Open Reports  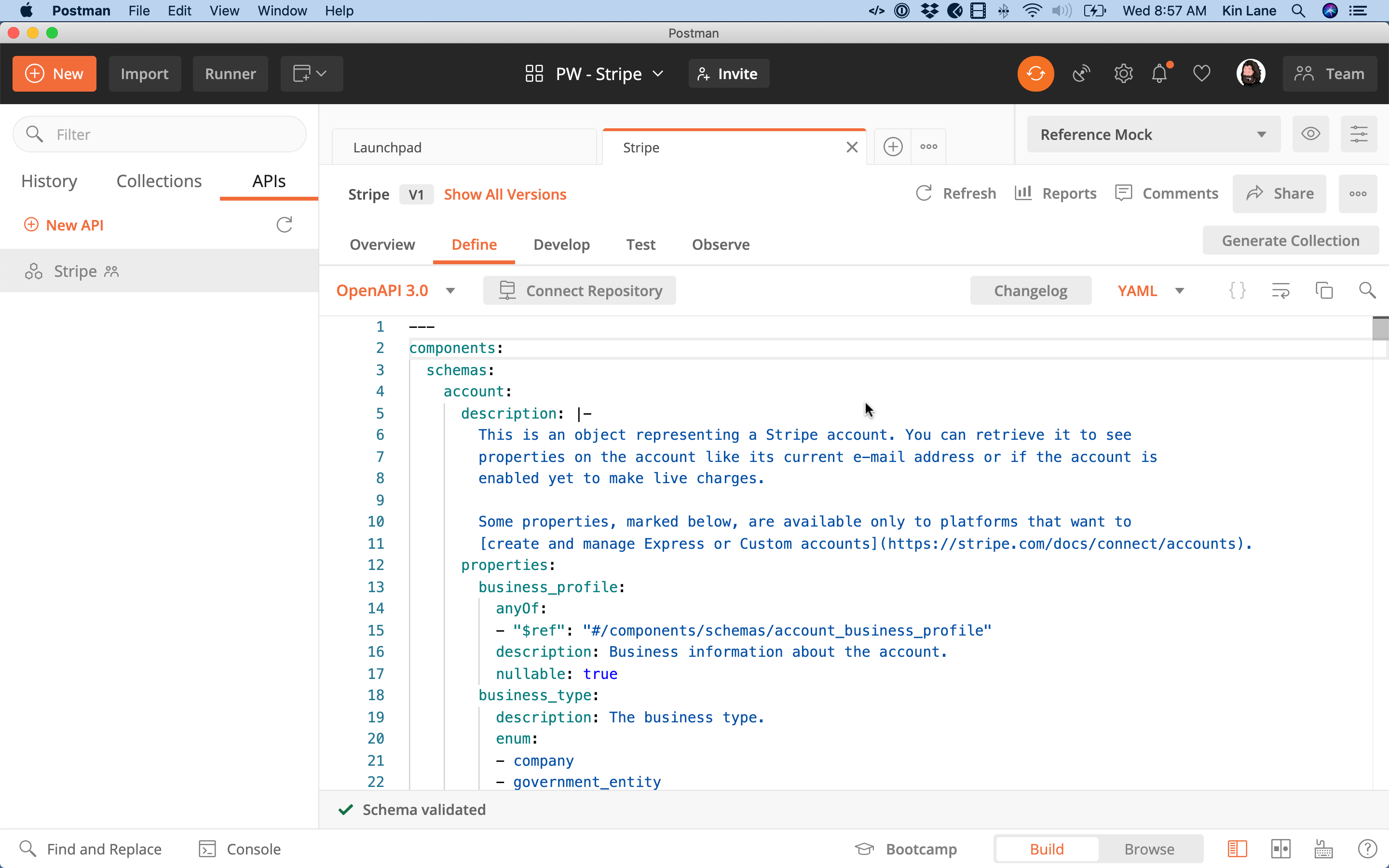[x=1056, y=193]
